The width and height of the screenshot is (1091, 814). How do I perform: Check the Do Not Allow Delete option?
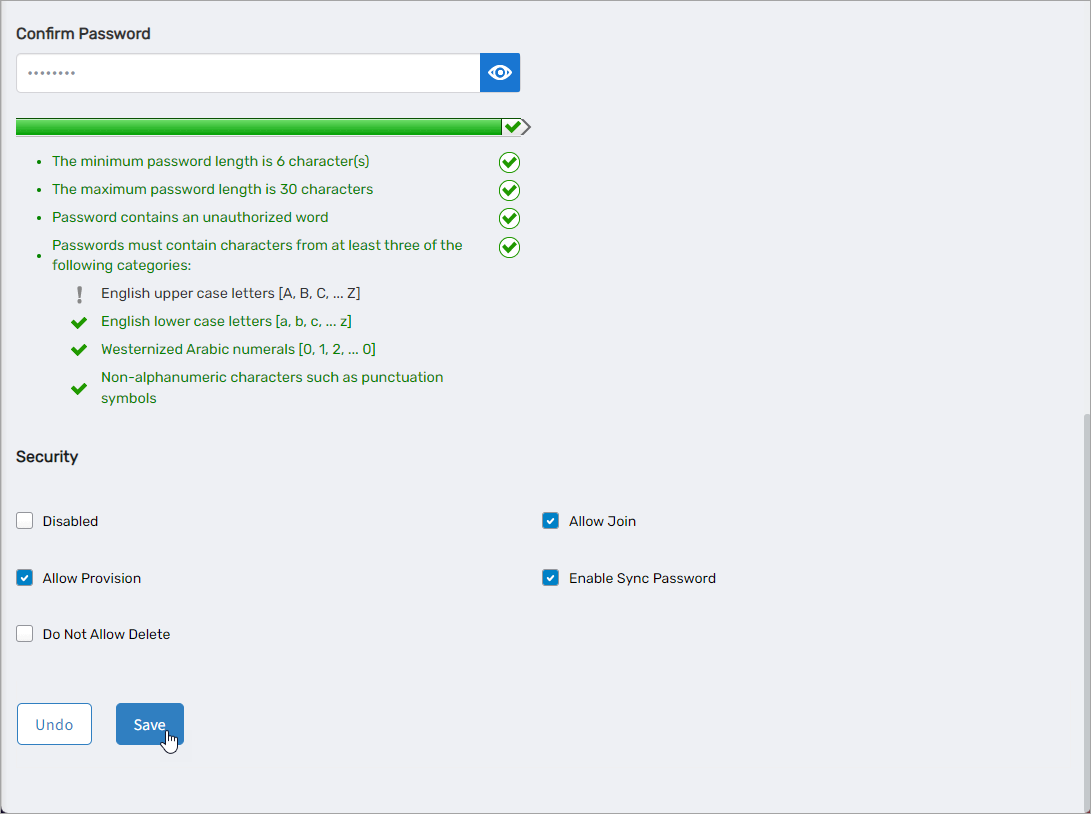tap(25, 634)
